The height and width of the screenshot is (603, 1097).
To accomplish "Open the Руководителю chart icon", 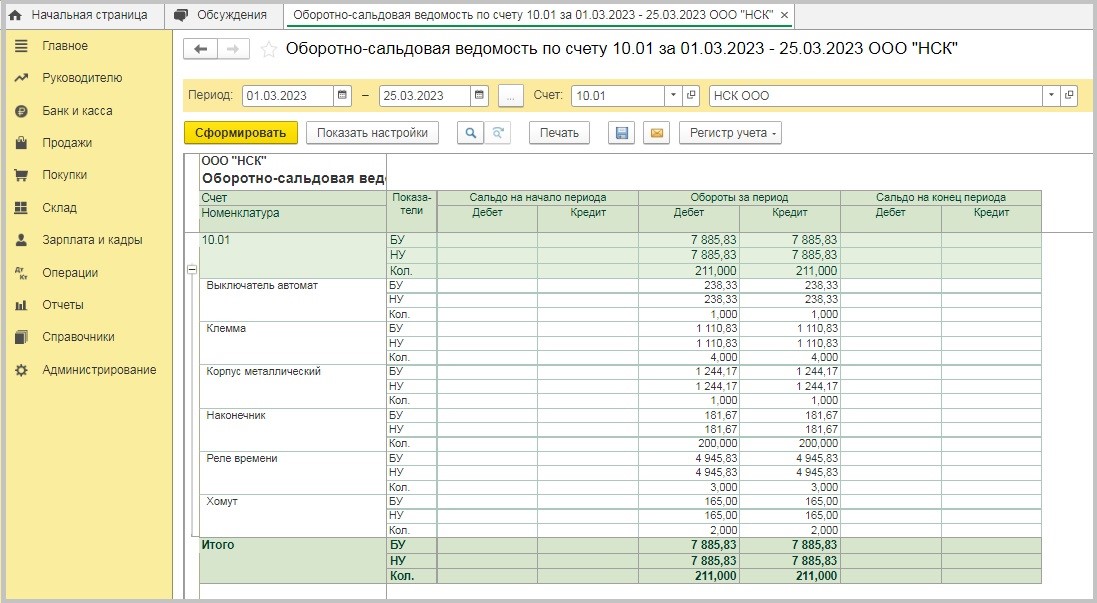I will (x=21, y=78).
